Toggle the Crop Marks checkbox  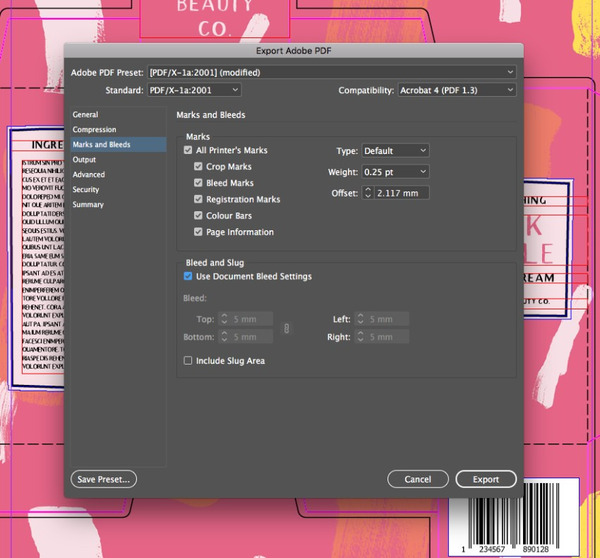click(198, 167)
